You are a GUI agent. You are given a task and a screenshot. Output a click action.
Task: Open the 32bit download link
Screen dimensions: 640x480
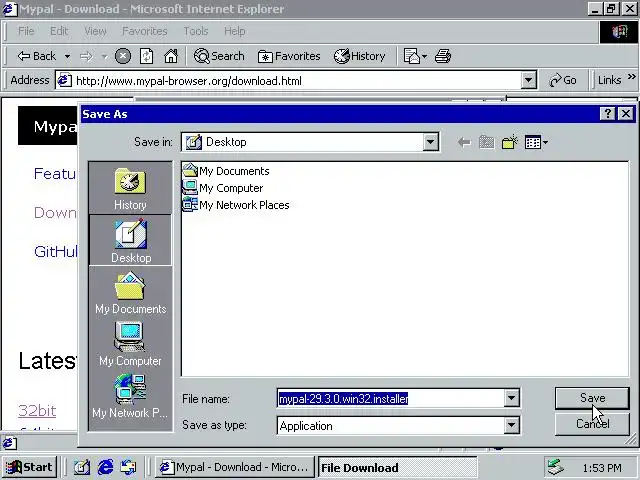[x=37, y=410]
